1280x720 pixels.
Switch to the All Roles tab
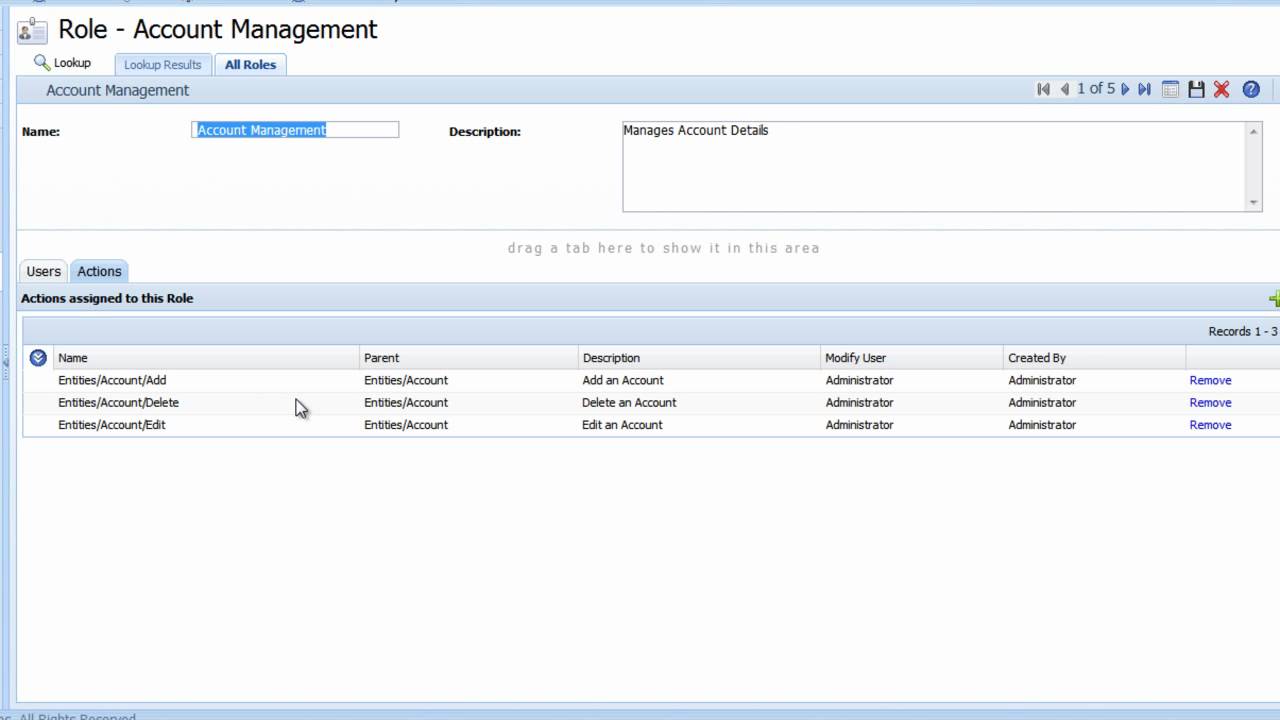(250, 64)
